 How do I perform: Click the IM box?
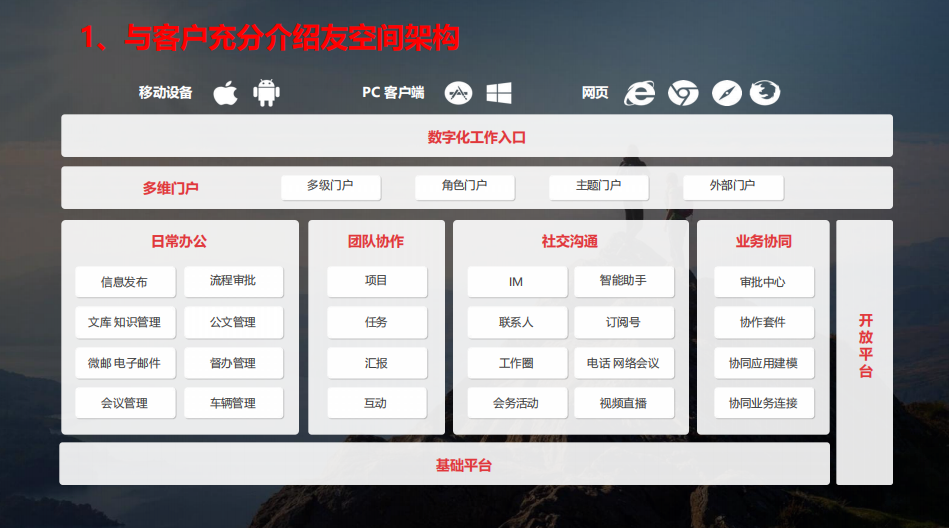point(517,282)
